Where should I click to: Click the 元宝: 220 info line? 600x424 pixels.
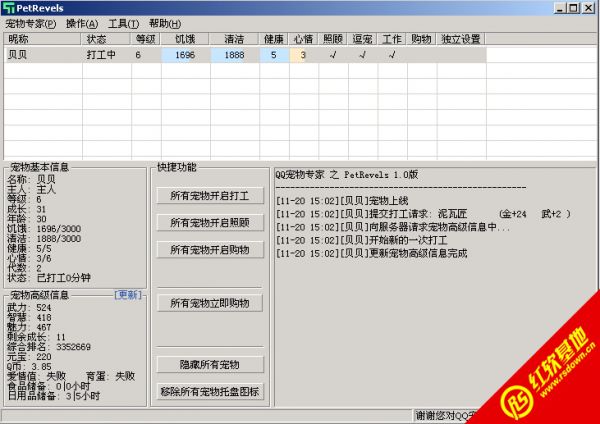click(x=29, y=357)
